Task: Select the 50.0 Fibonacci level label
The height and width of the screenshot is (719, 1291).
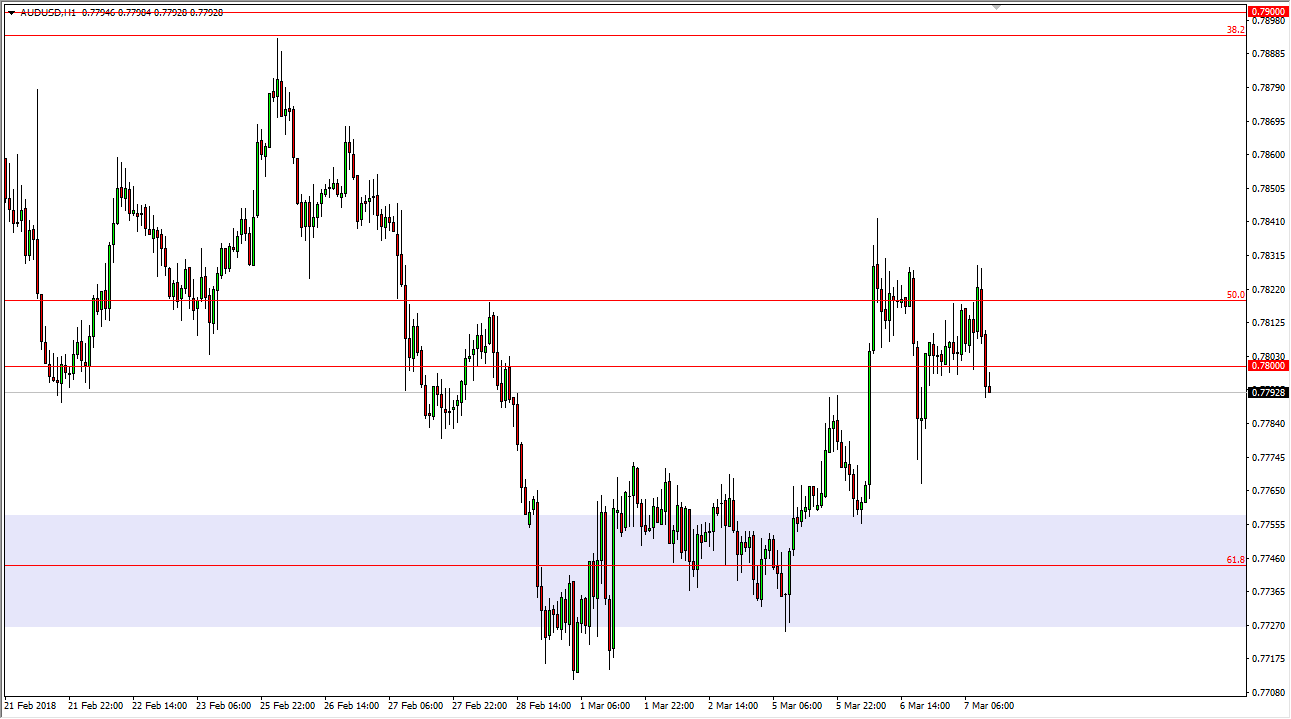Action: tap(1236, 295)
